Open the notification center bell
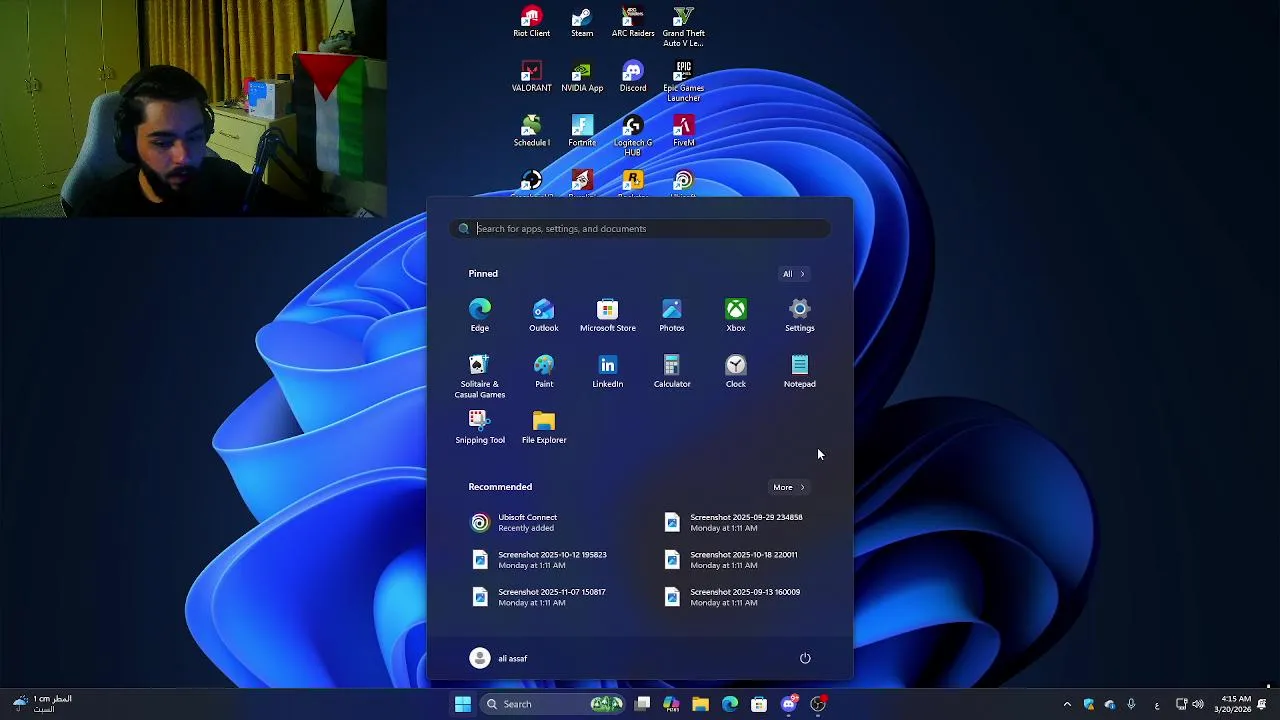Screen dimensions: 1280x720 point(1262,704)
